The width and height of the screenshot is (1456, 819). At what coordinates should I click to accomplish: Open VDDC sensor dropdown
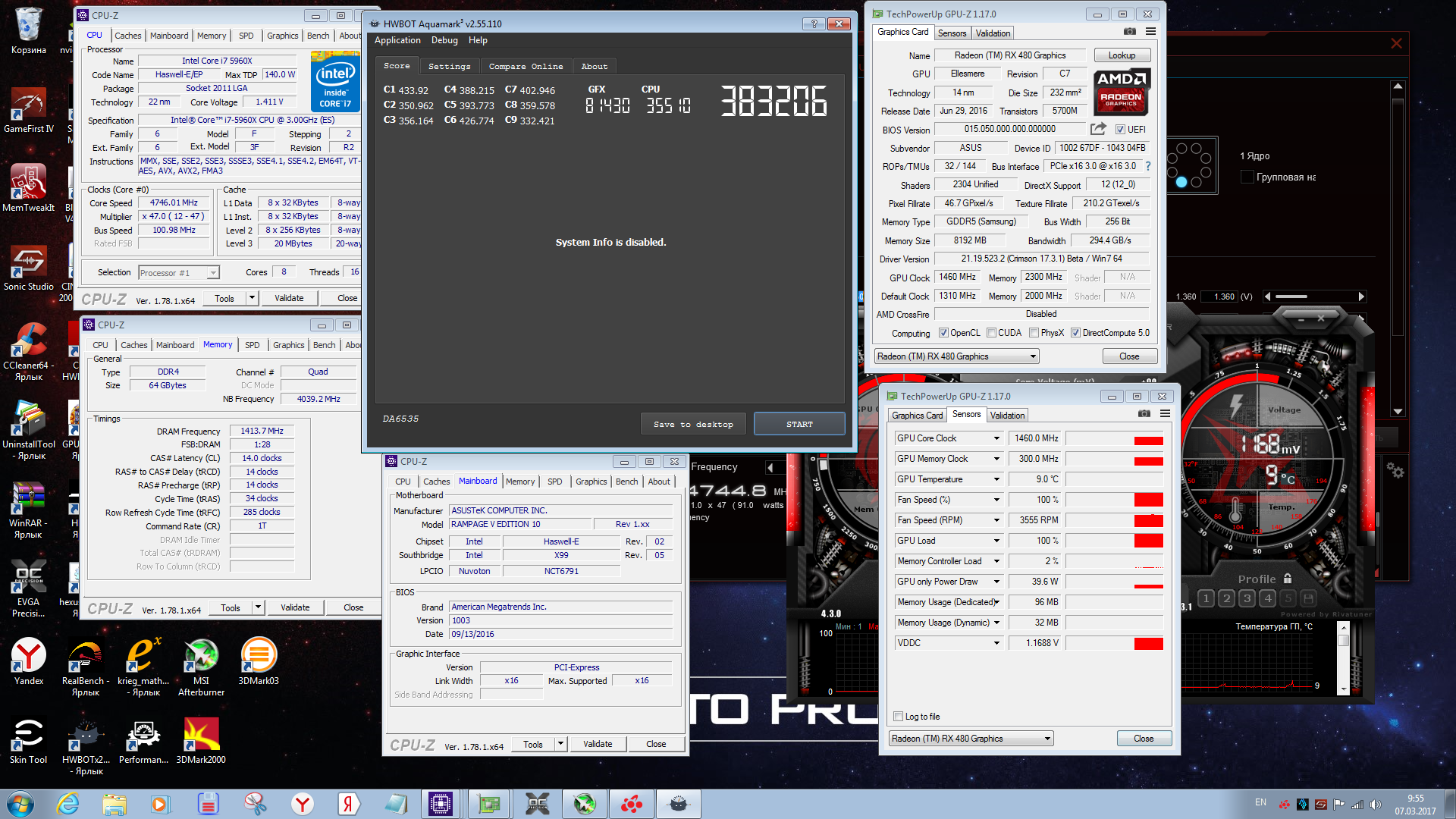click(x=996, y=643)
